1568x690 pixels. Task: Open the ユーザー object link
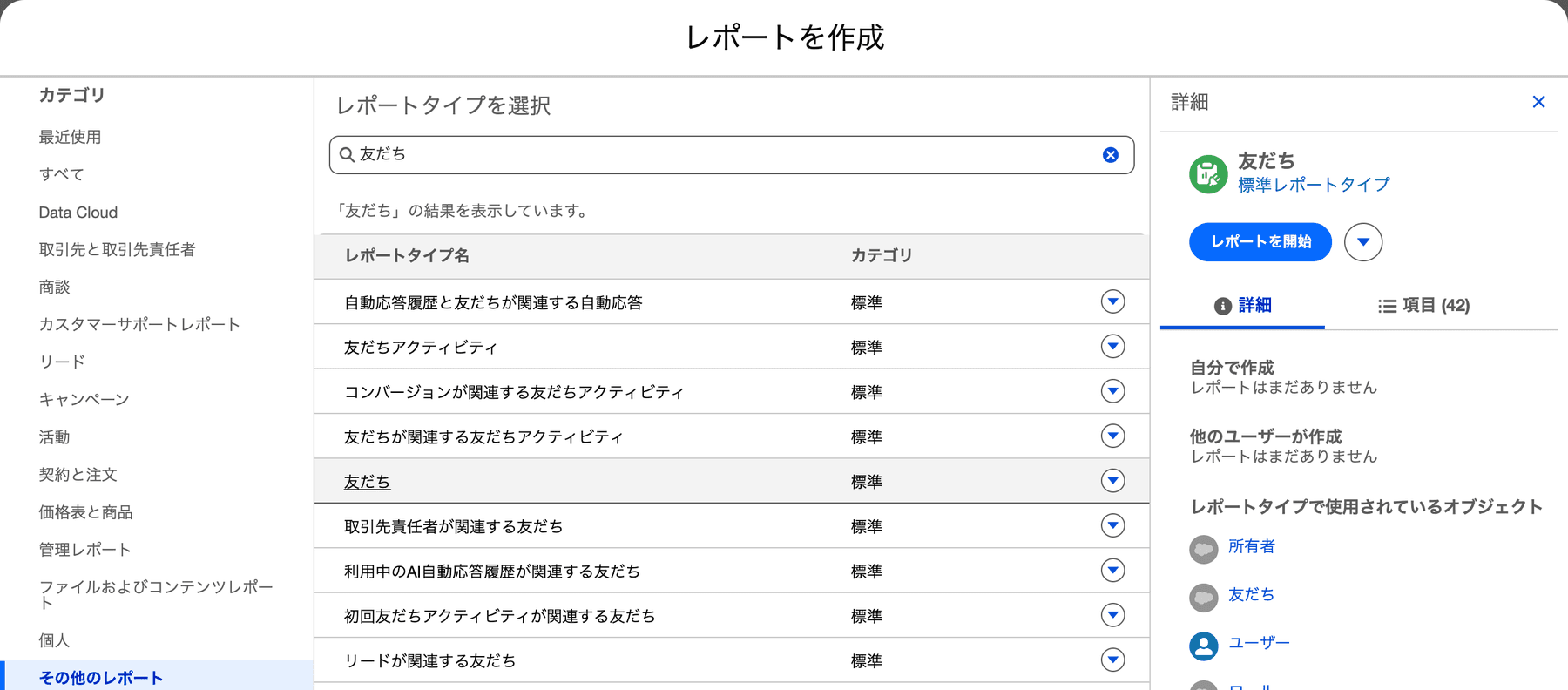1259,642
